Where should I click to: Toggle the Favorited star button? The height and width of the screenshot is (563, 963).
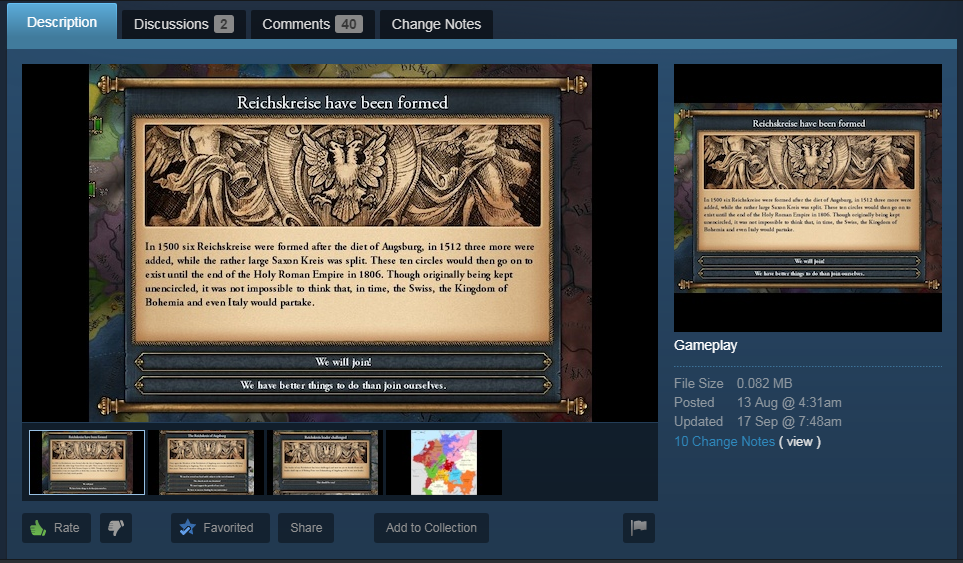[x=220, y=528]
